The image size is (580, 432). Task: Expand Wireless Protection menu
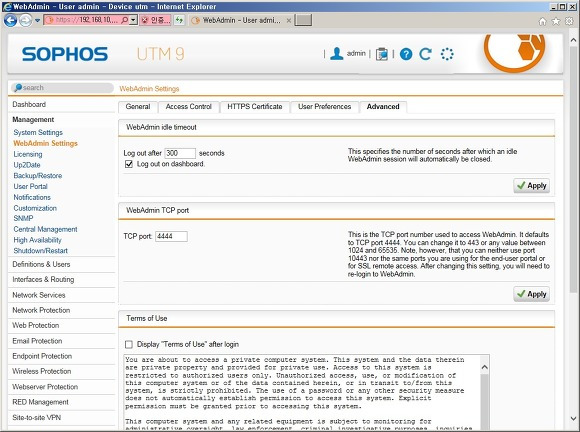click(x=61, y=371)
